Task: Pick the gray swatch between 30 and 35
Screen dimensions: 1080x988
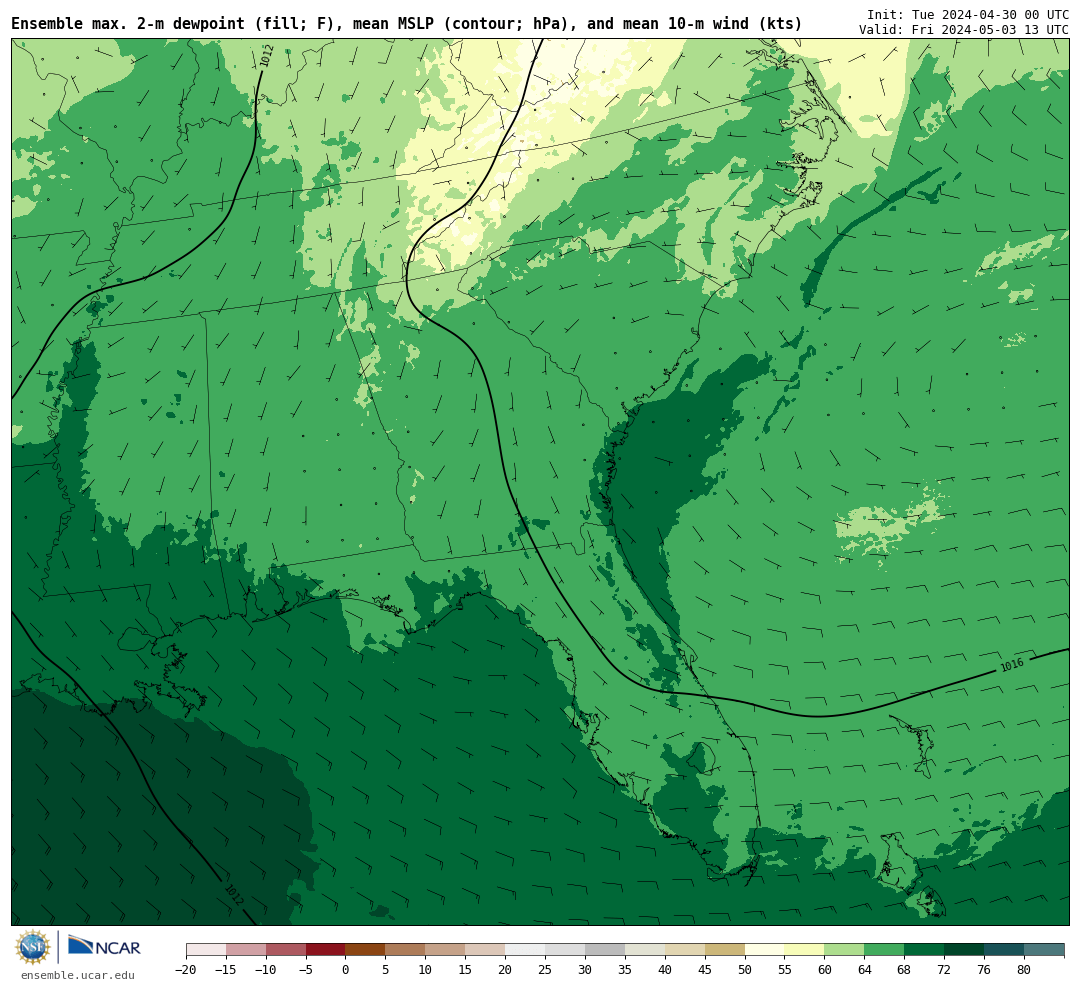Action: (x=605, y=950)
